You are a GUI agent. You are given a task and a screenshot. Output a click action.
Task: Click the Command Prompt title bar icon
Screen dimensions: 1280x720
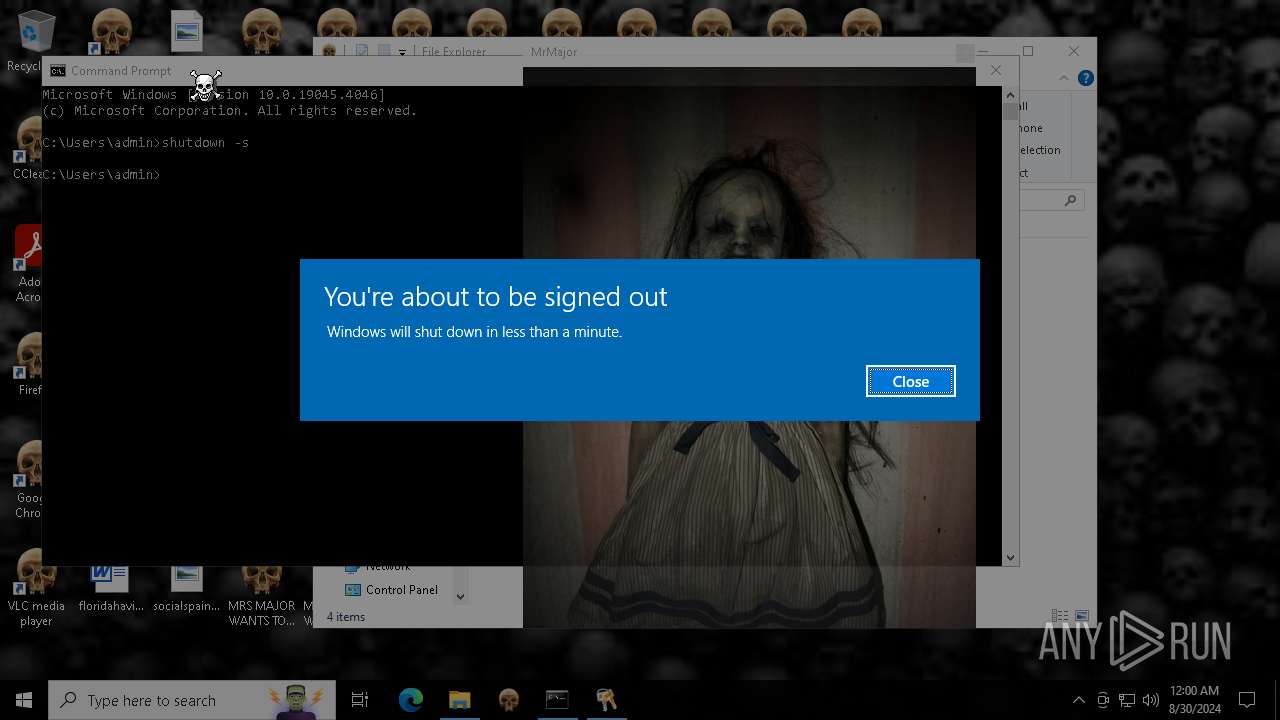click(58, 71)
